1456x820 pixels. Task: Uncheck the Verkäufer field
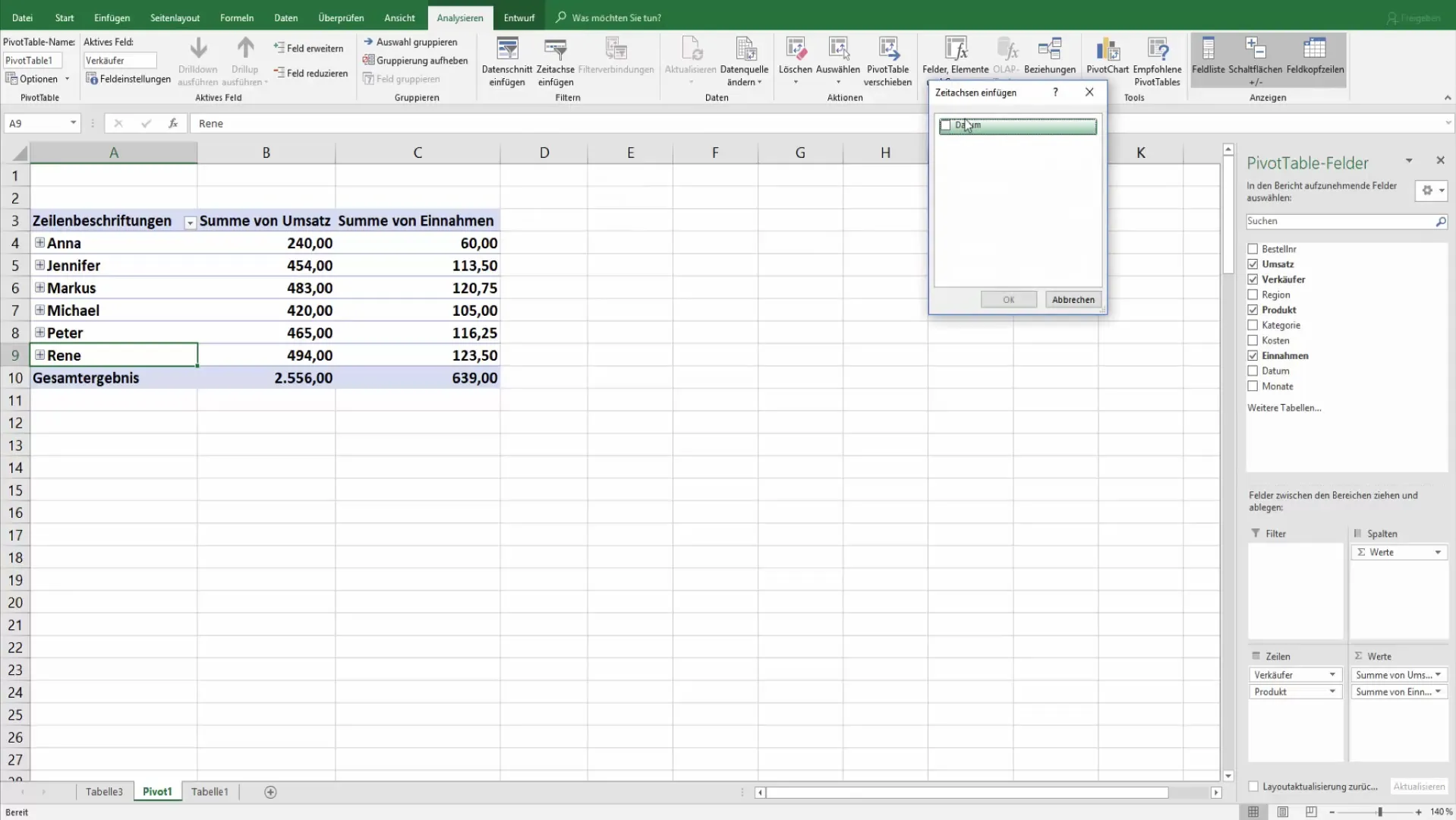[x=1253, y=279]
